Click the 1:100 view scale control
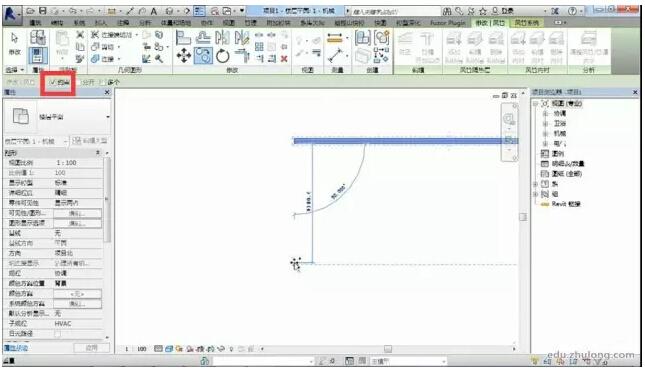 click(136, 349)
